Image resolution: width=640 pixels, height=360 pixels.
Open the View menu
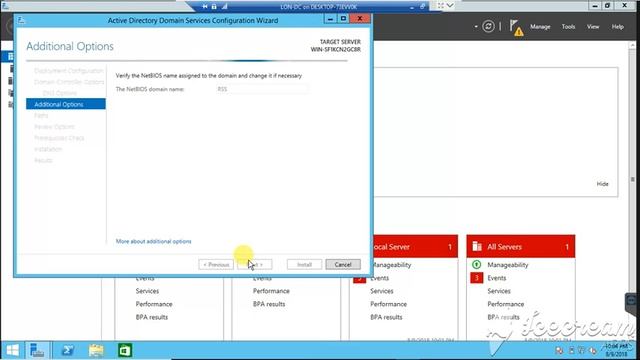(x=593, y=27)
